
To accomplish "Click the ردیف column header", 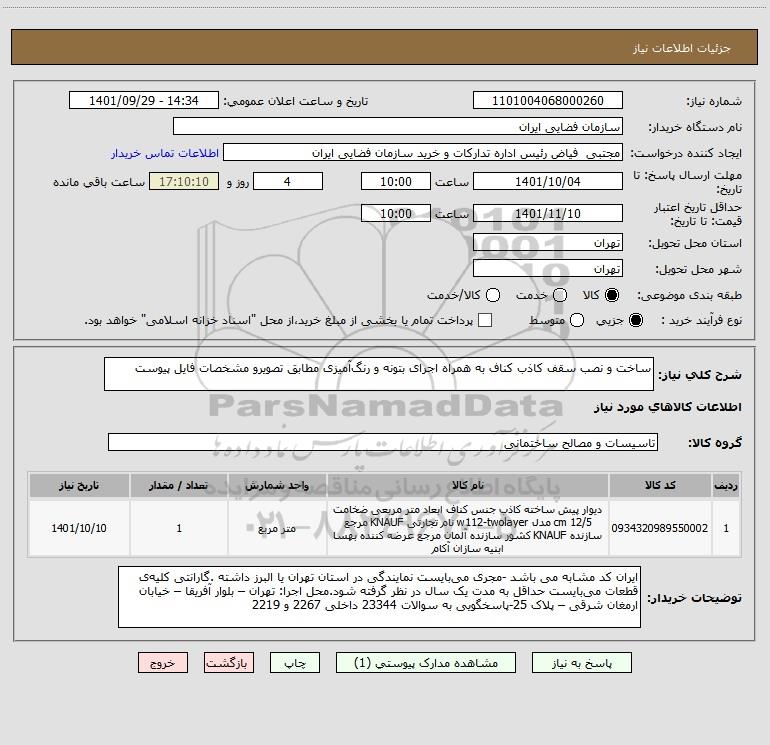I will pyautogui.click(x=726, y=485).
